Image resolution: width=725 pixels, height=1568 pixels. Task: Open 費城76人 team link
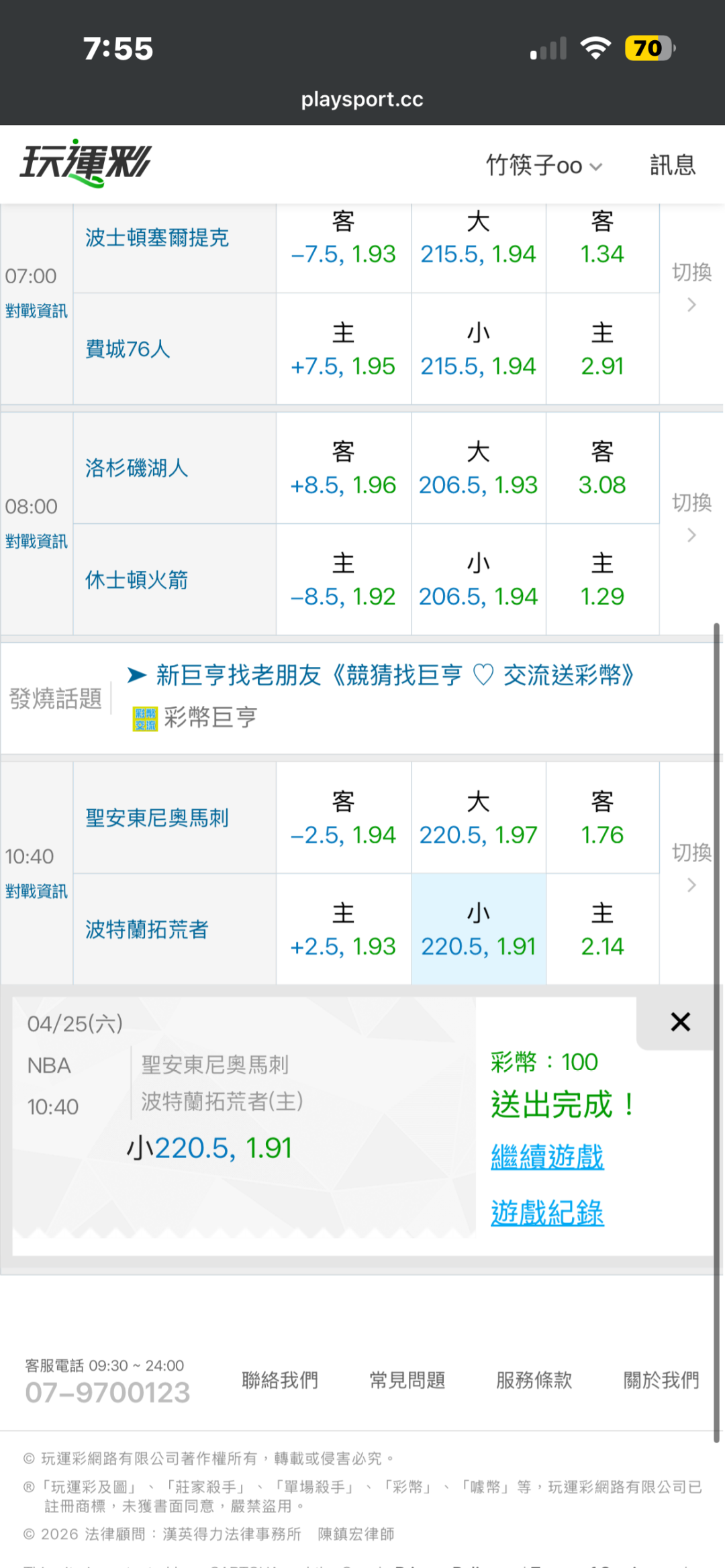[x=128, y=349]
